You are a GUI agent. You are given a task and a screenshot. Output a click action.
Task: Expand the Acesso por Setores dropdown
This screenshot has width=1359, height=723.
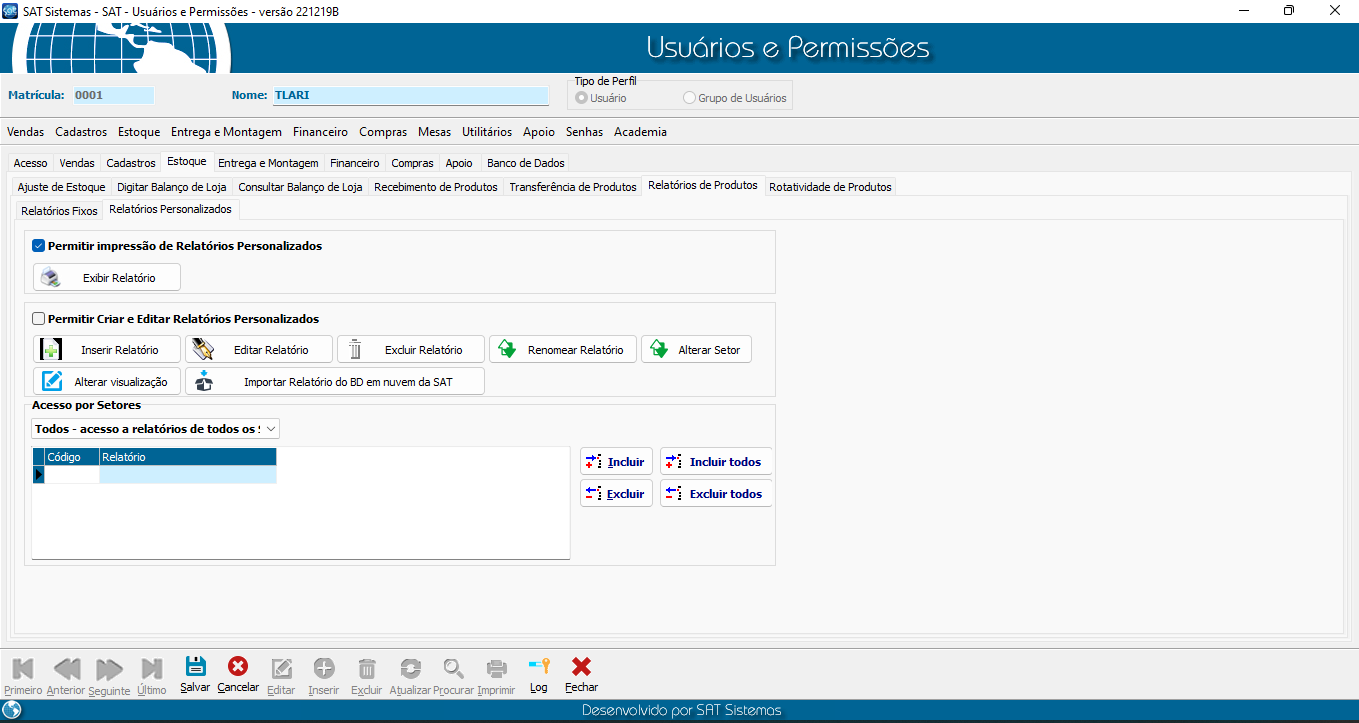point(269,429)
